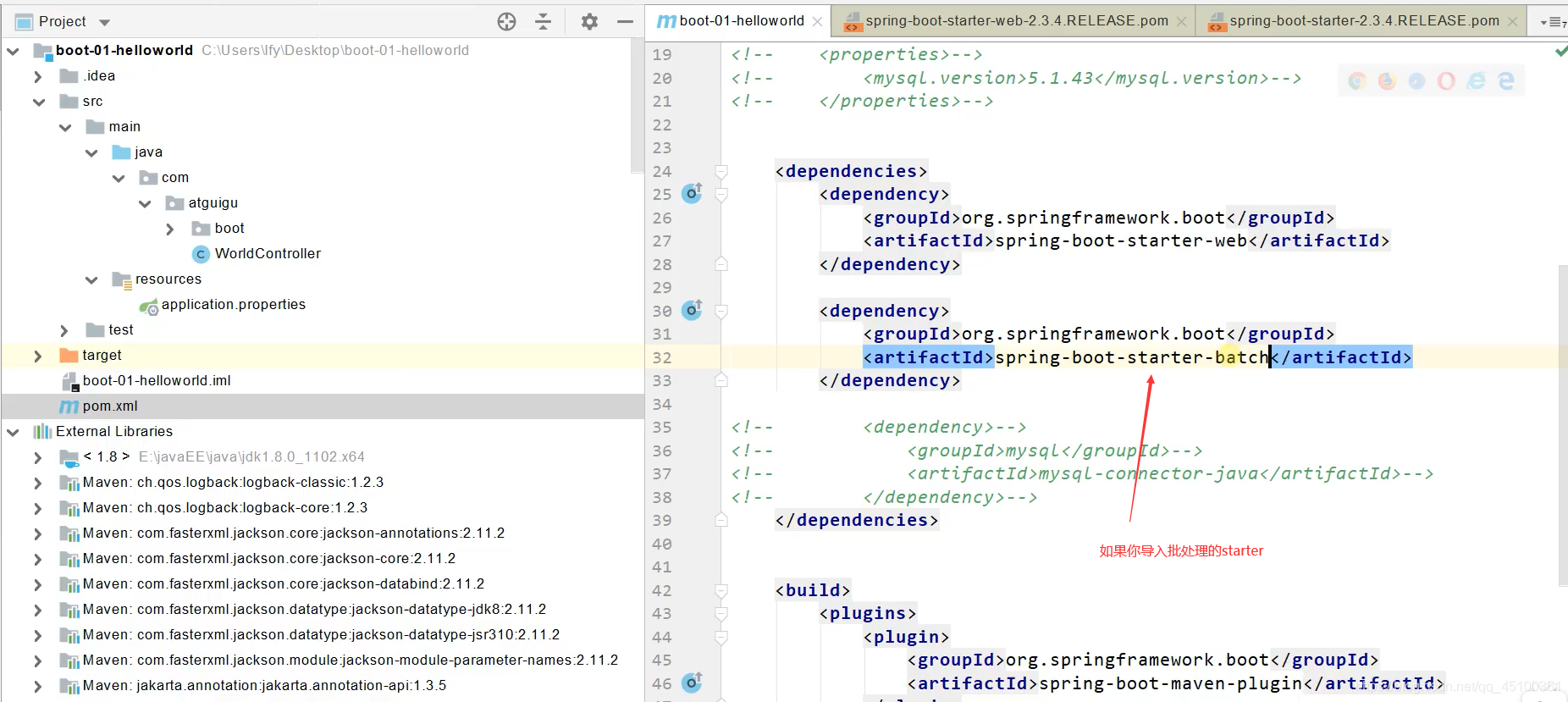Viewport: 1568px width, 702px height.
Task: Hide the Project panel with minimize icon
Action: click(625, 22)
